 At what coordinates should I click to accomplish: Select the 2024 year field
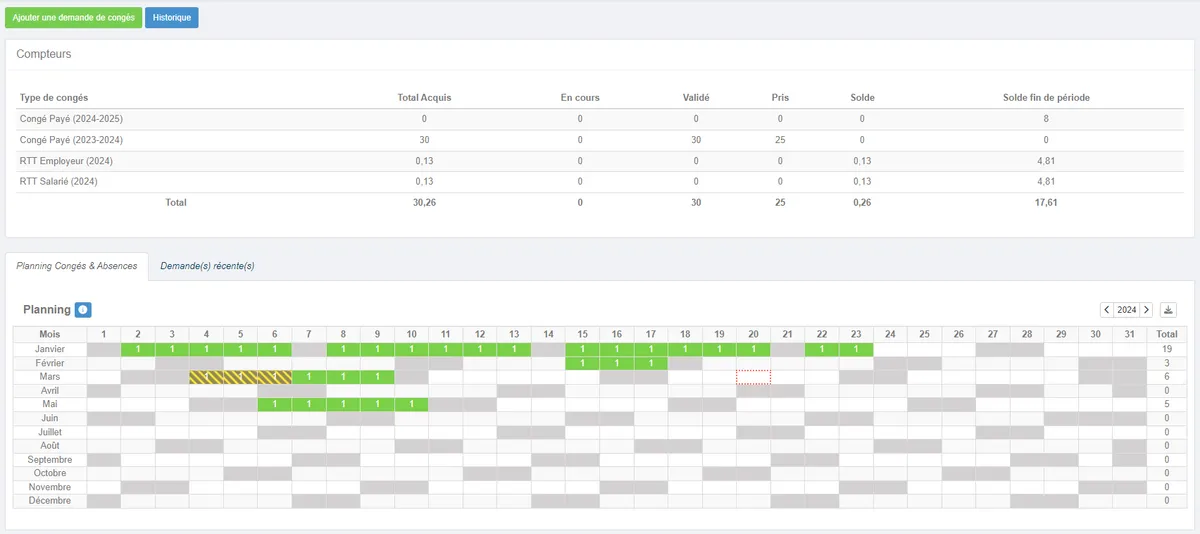click(1127, 310)
